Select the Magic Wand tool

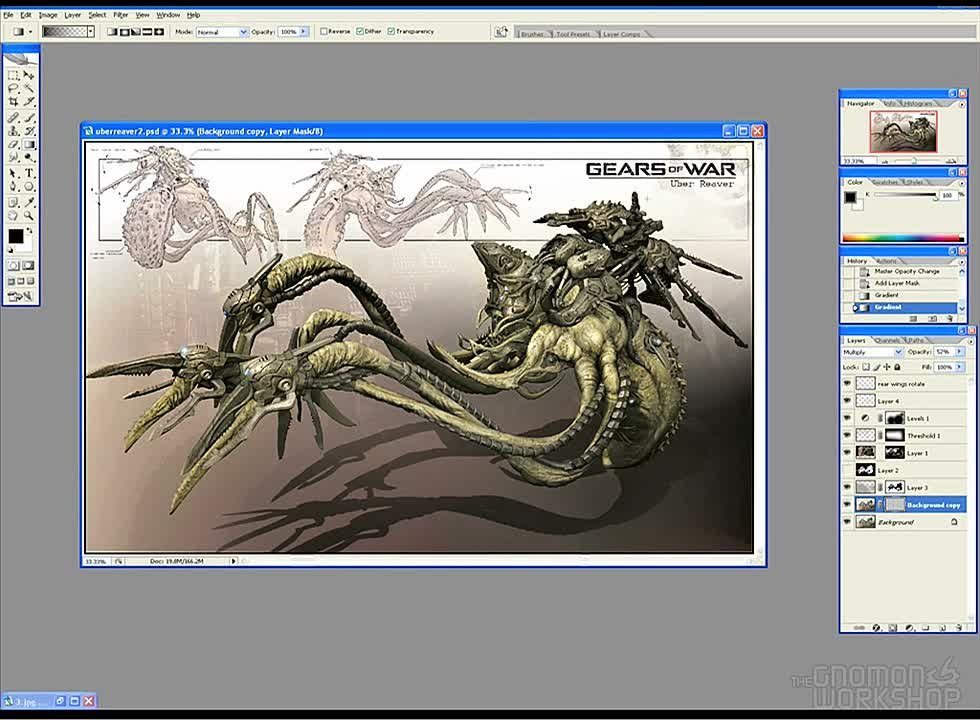(29, 88)
